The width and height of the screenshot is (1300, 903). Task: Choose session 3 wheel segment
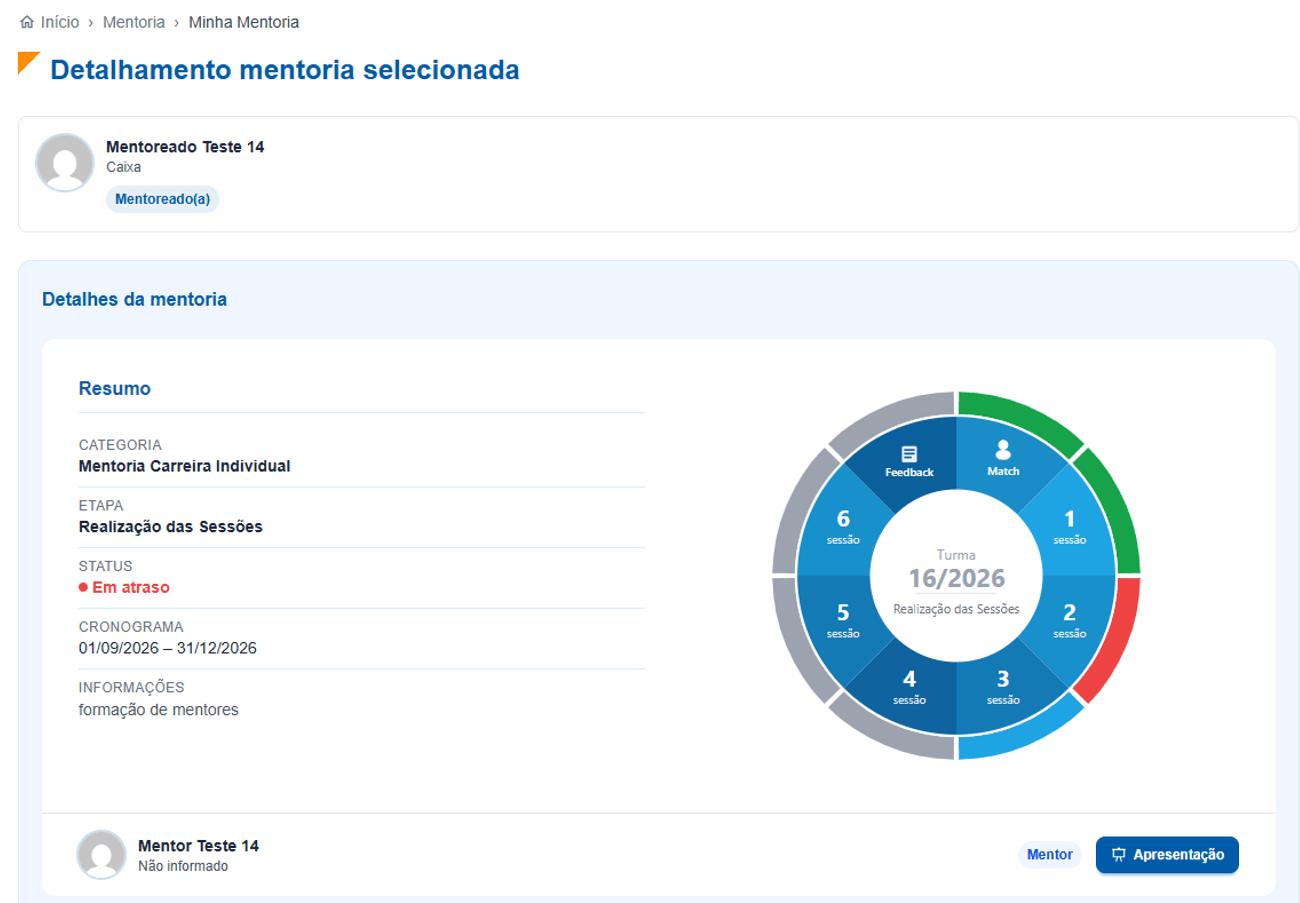pyautogui.click(x=1003, y=686)
